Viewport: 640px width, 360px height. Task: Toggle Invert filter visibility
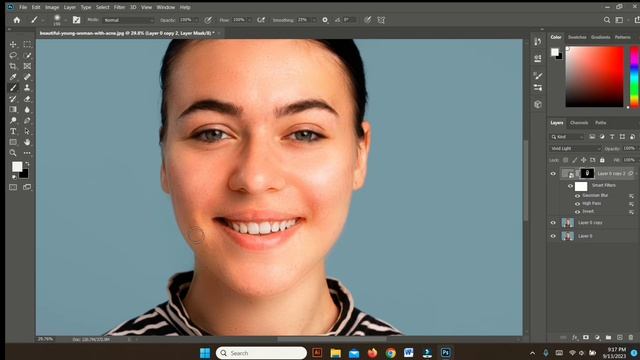pyautogui.click(x=577, y=212)
